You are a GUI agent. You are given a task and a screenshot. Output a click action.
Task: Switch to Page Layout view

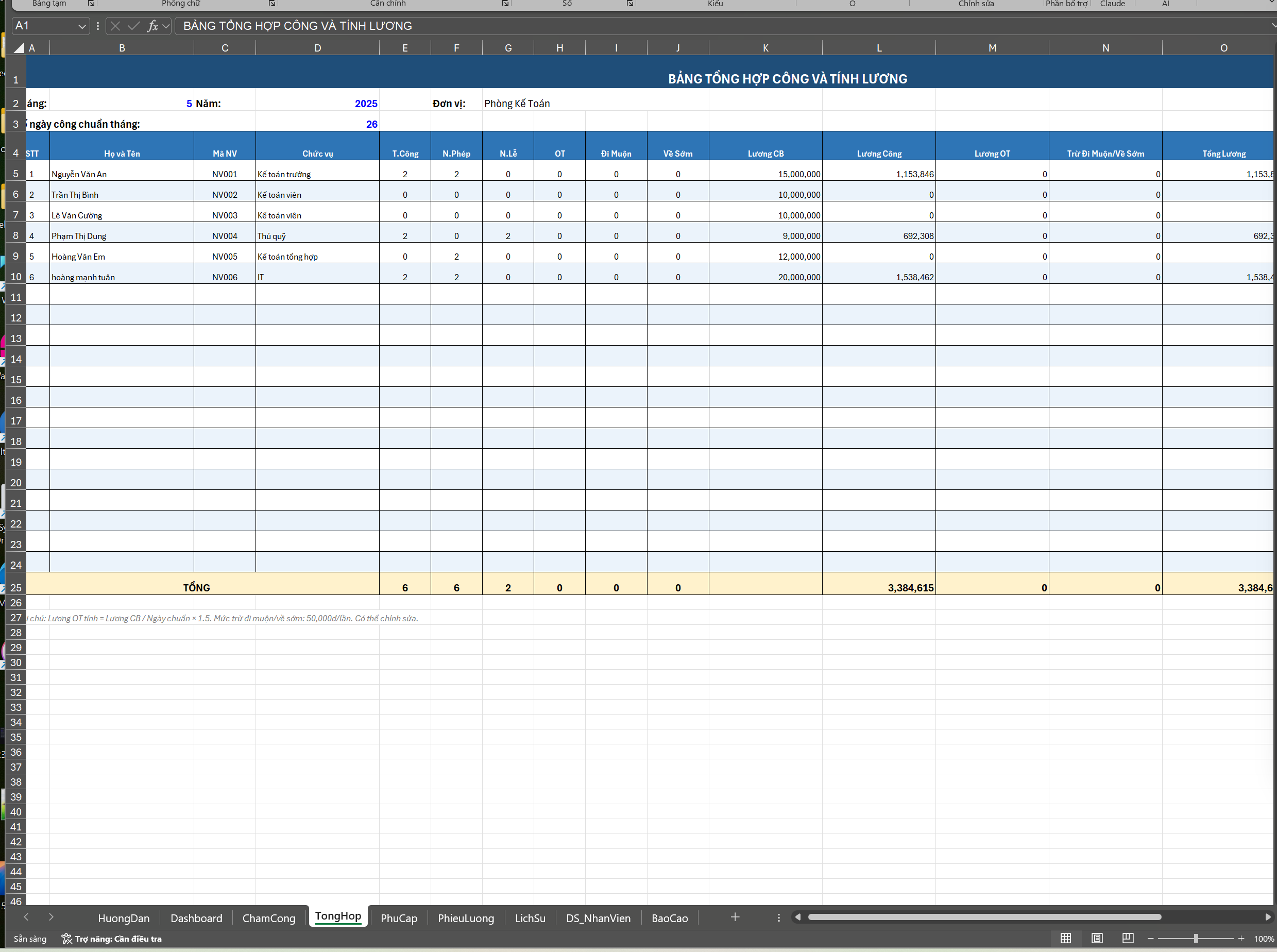(x=1097, y=938)
